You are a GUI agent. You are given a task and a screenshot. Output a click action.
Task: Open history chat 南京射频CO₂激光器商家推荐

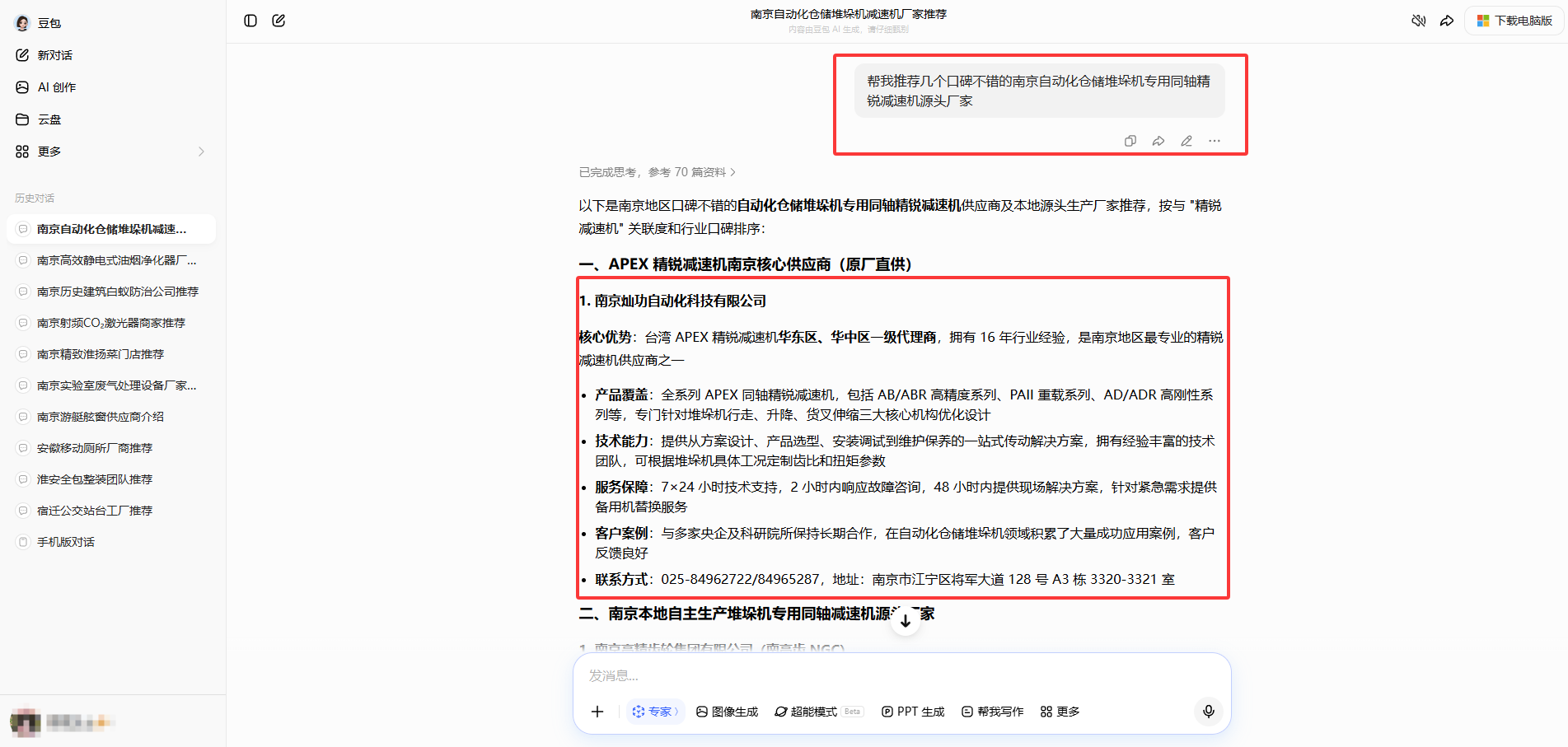click(111, 323)
